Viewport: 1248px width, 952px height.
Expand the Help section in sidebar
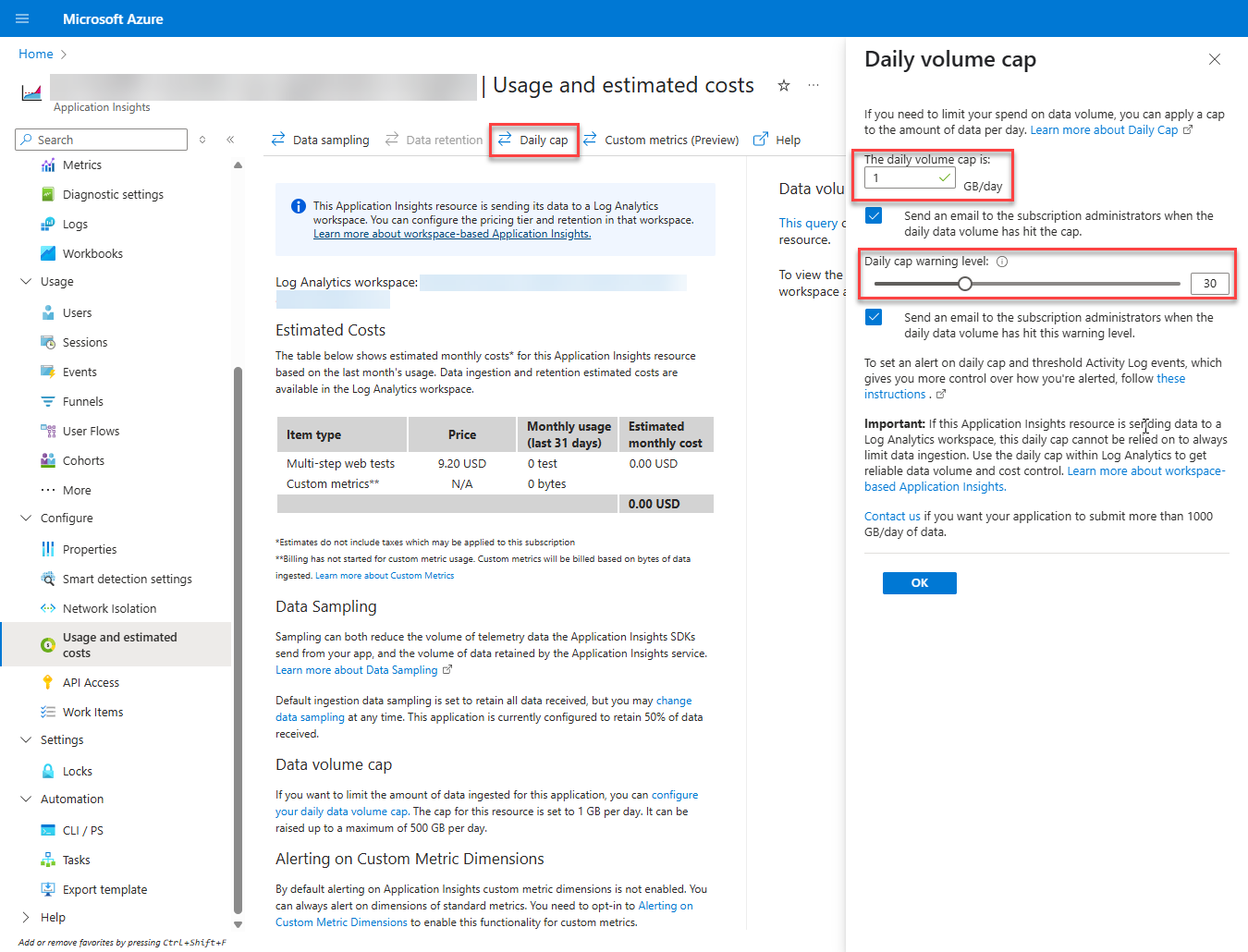tap(26, 918)
